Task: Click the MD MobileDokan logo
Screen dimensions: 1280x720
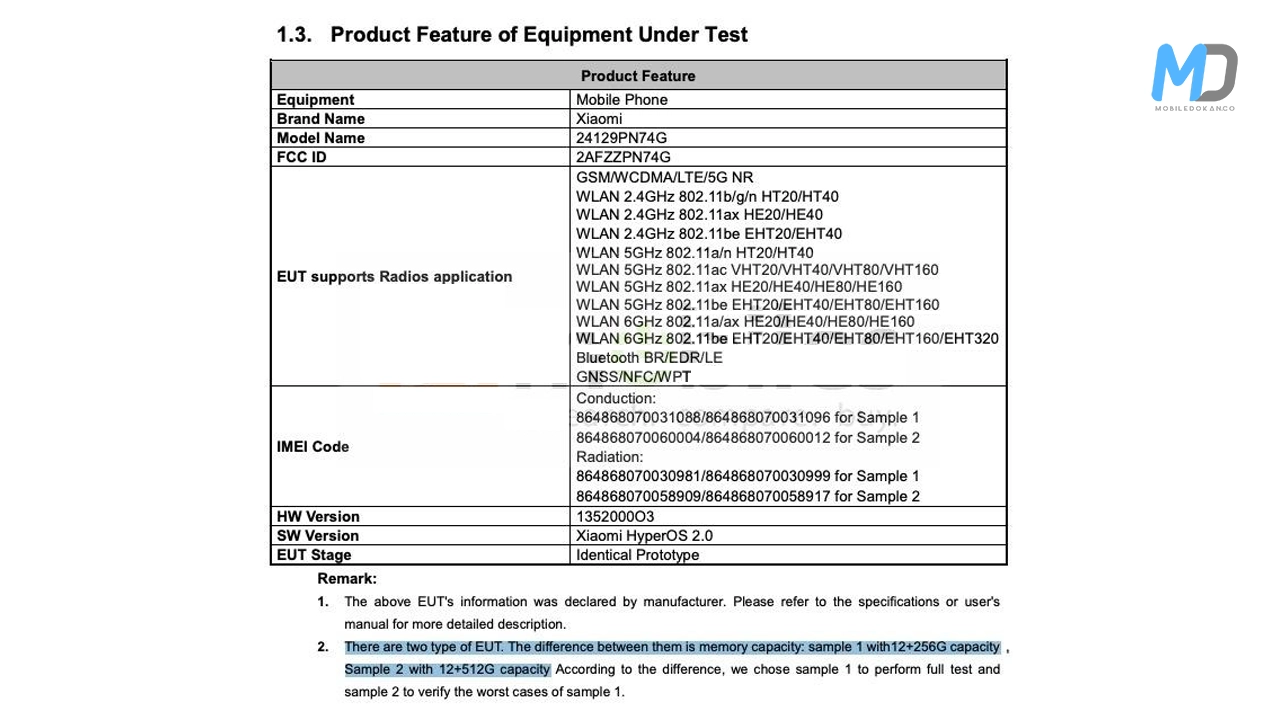Action: click(x=1194, y=77)
